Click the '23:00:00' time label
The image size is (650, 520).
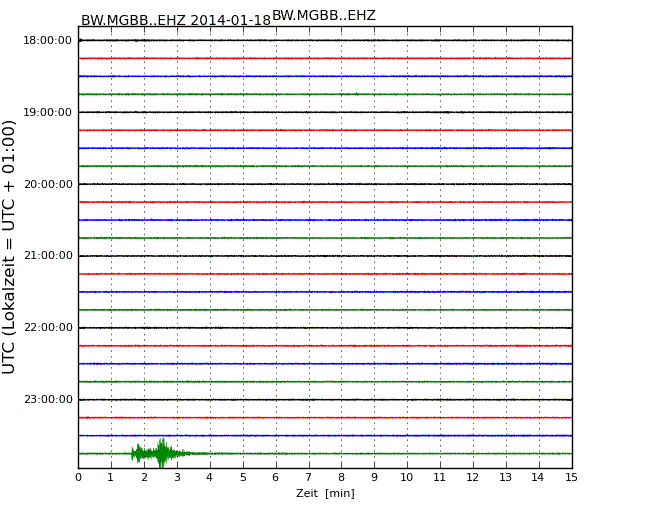pyautogui.click(x=49, y=399)
